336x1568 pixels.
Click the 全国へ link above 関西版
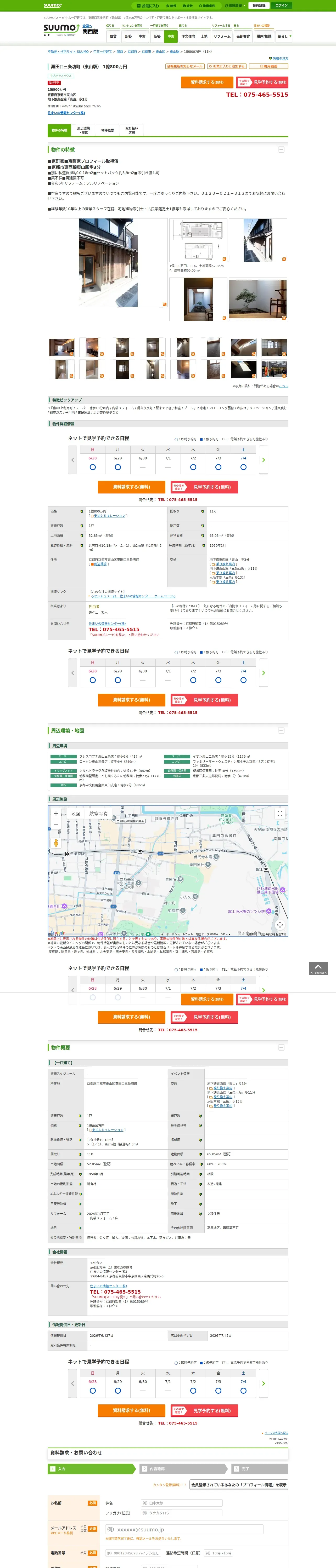87,26
